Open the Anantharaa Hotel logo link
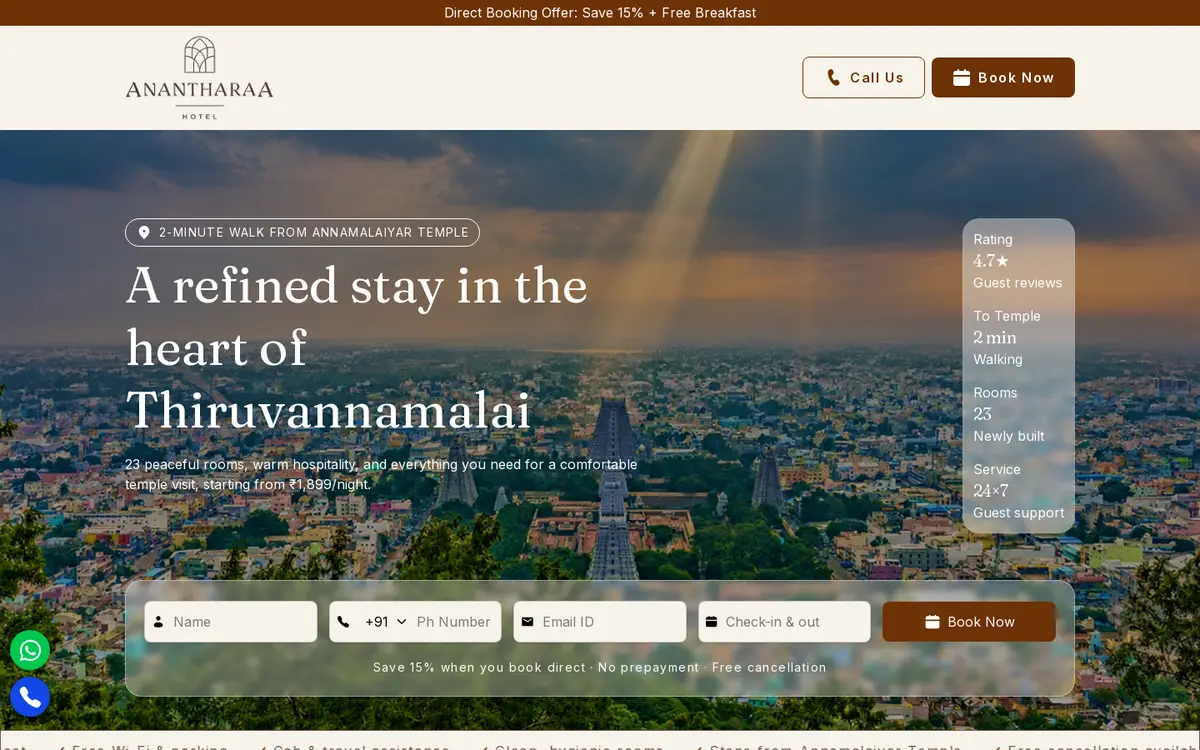1200x750 pixels. coord(199,78)
